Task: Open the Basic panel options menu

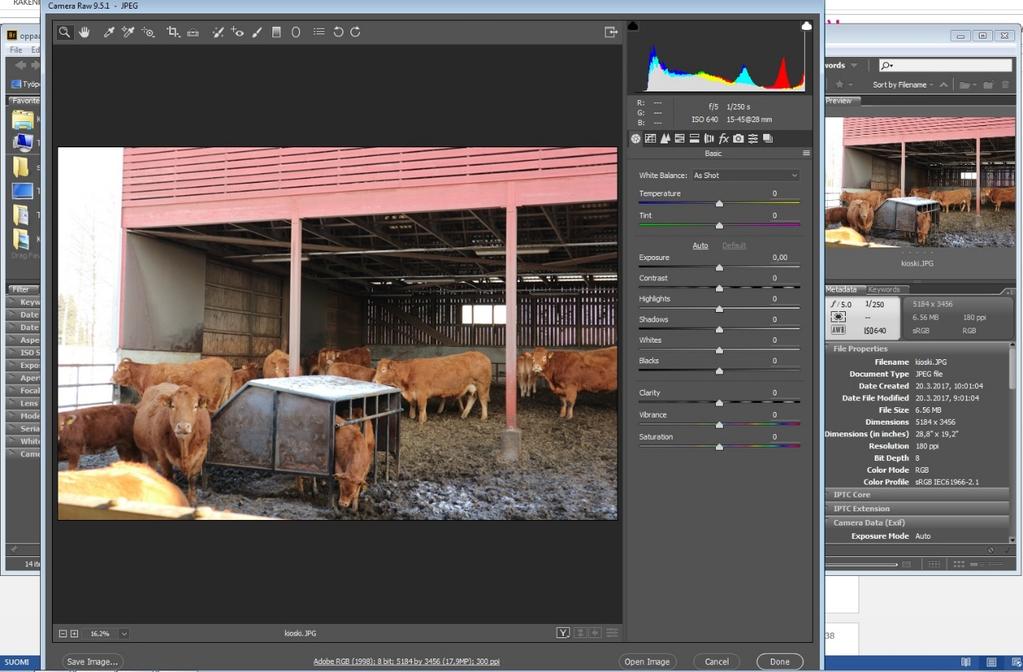Action: pos(806,153)
